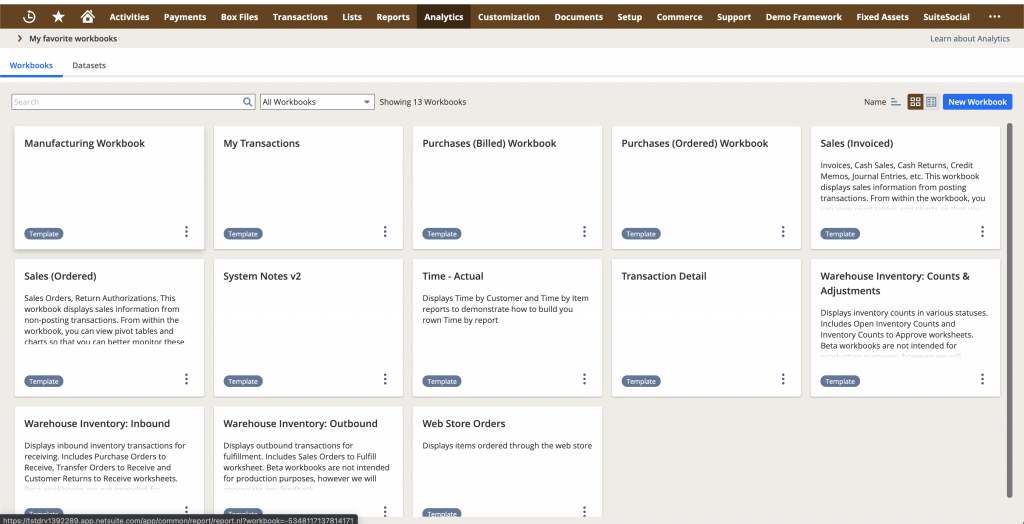Select the Workbooks tab
Screen dimensions: 1024x524
click(31, 65)
